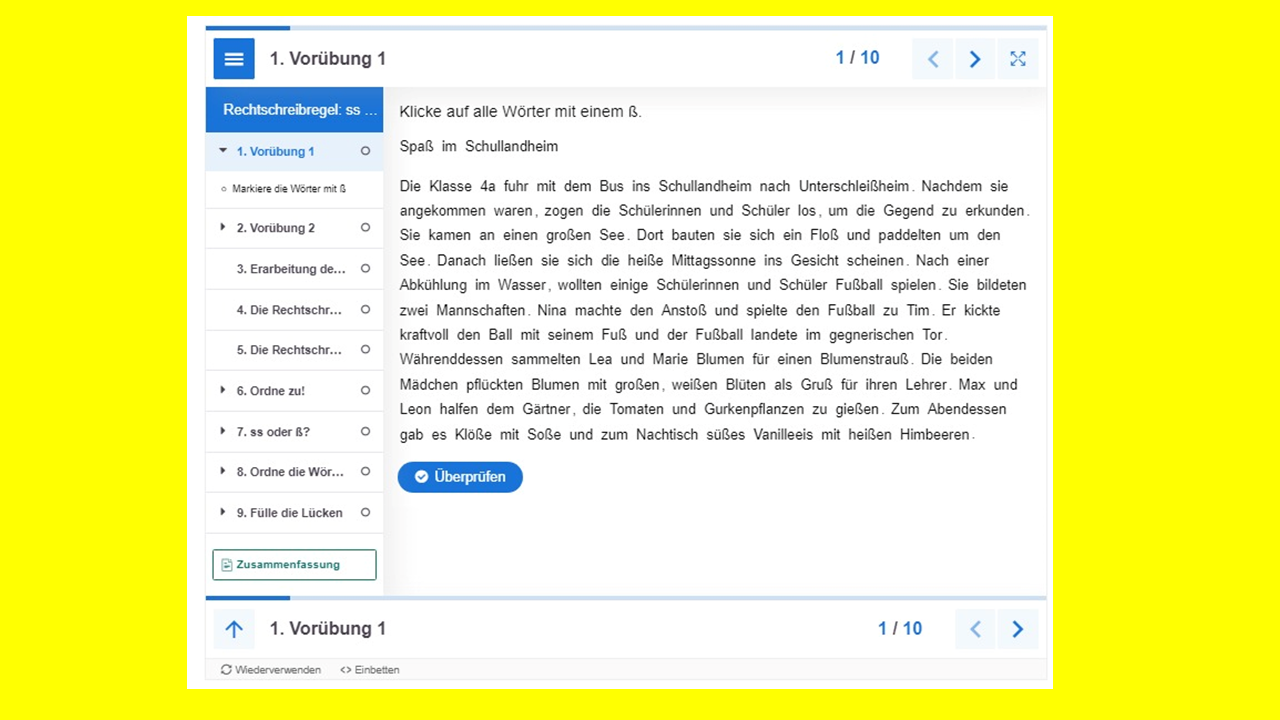1280x720 pixels.
Task: Expand the 2. Vorübung 2 chapter
Action: point(223,228)
